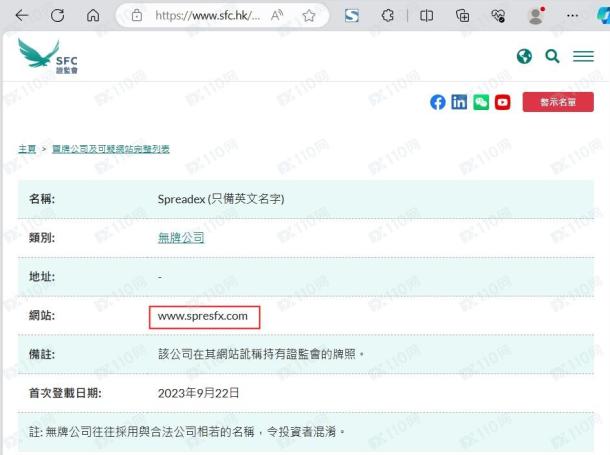Click the 註: 無牌公司 footnote text
The width and height of the screenshot is (610, 455).
[187, 432]
